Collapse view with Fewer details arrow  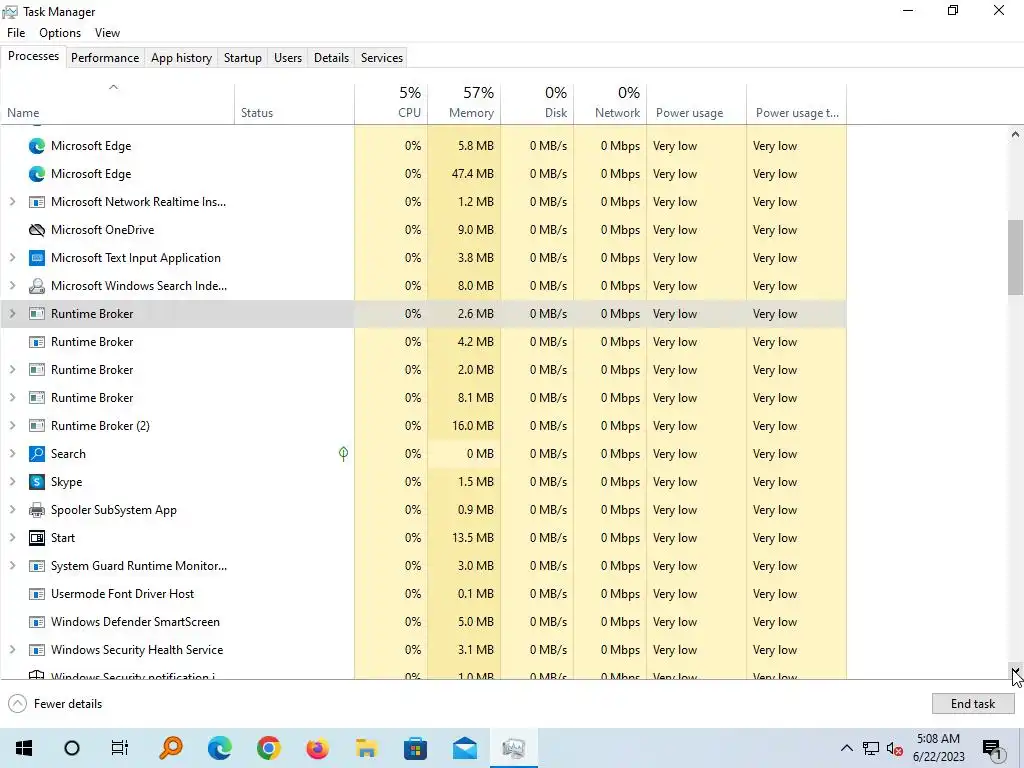pos(18,703)
